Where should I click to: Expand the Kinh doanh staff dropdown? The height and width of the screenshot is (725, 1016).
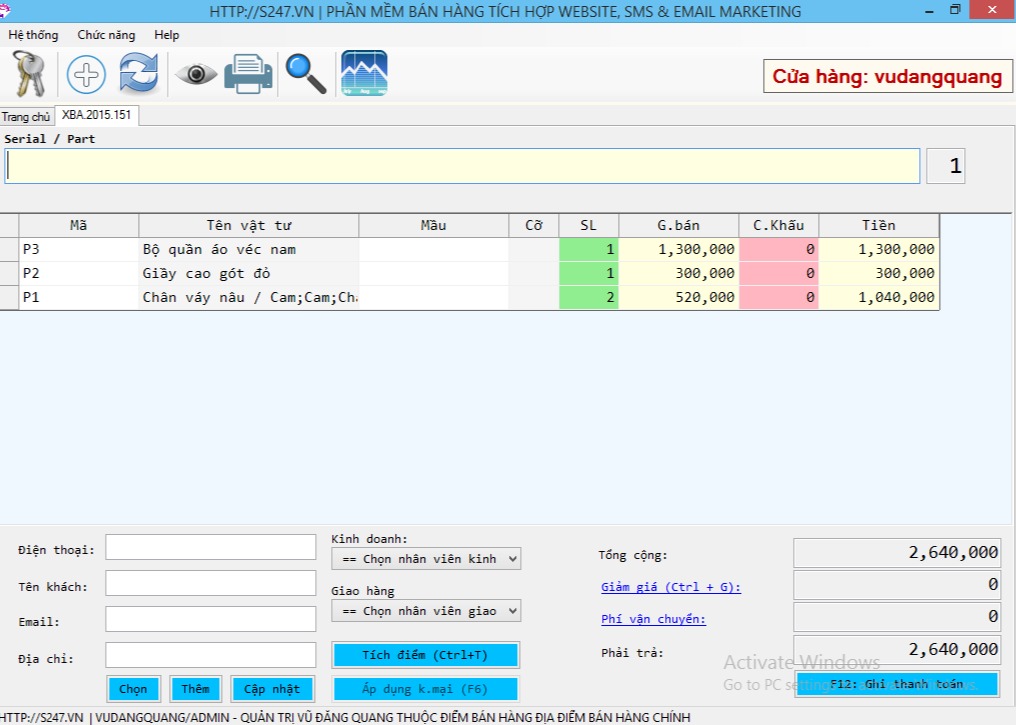(x=426, y=558)
